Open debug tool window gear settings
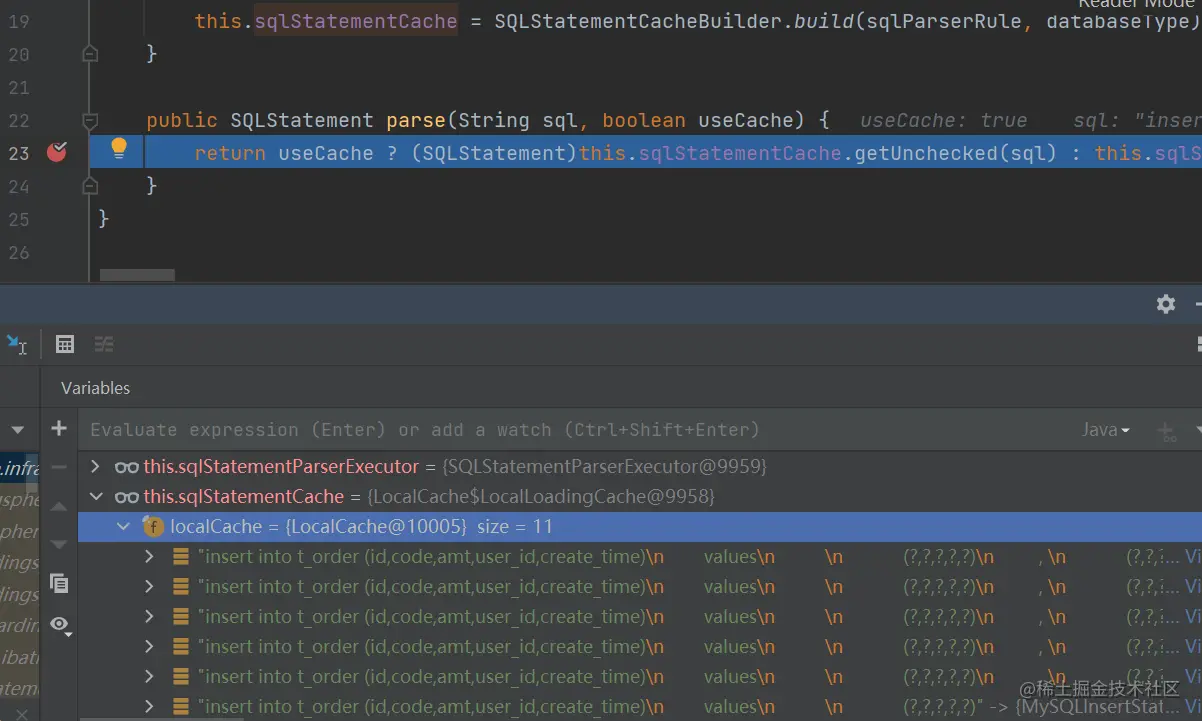This screenshot has width=1202, height=721. tap(1166, 304)
